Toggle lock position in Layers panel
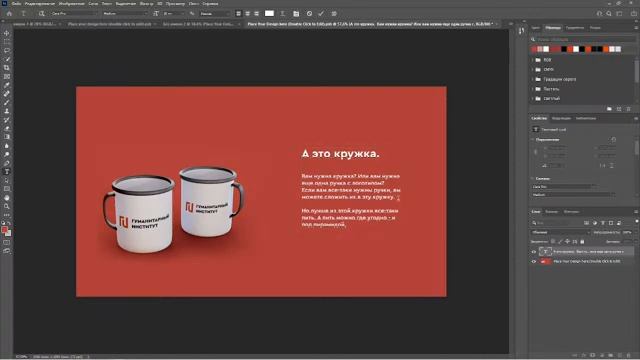The height and width of the screenshot is (360, 640). (x=567, y=242)
